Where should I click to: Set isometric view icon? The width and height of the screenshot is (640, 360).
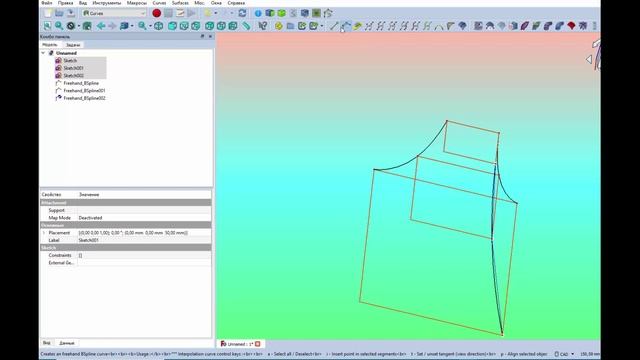point(159,26)
